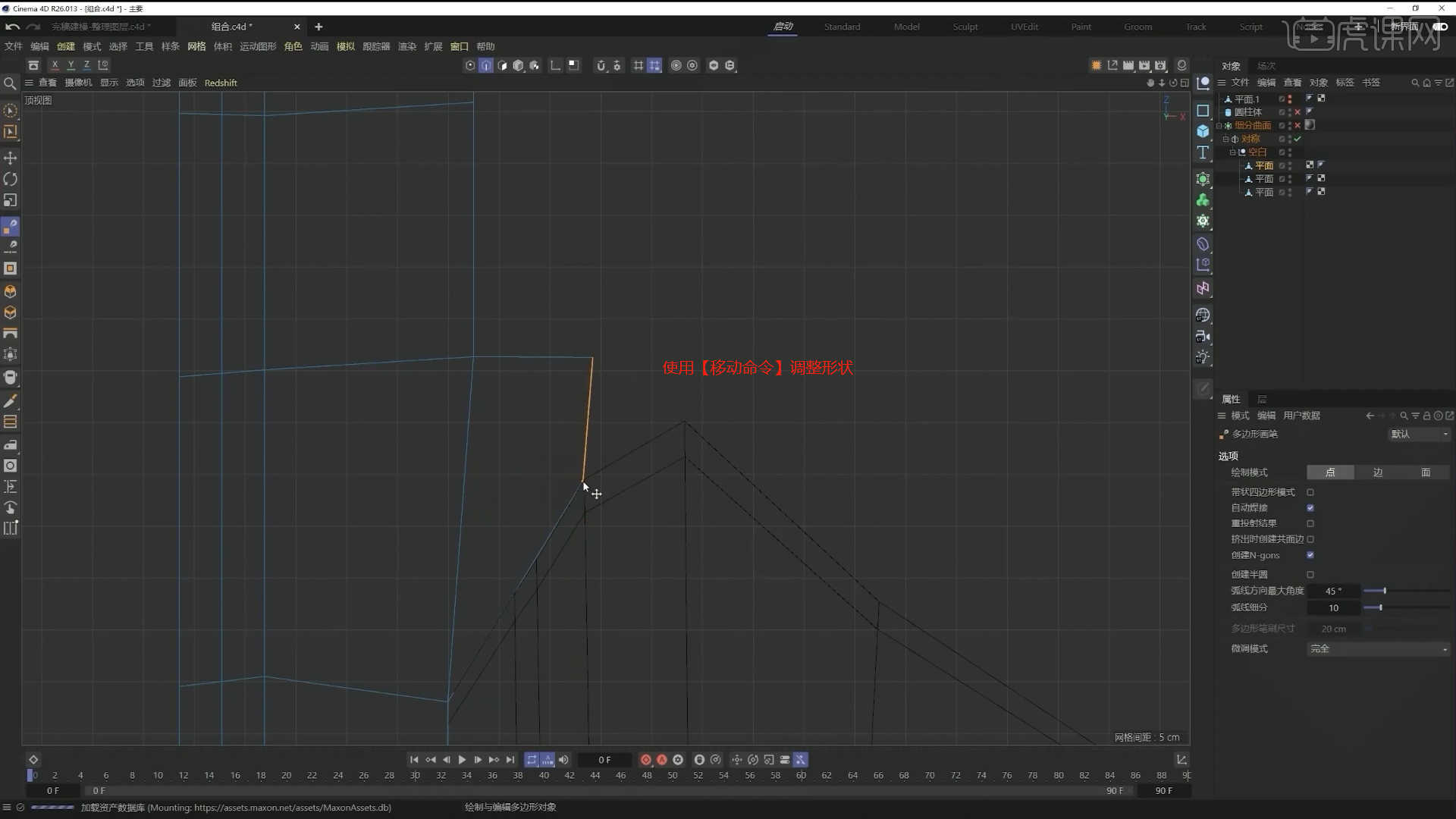Search objects in Object Manager
The width and height of the screenshot is (1456, 819).
(1415, 83)
